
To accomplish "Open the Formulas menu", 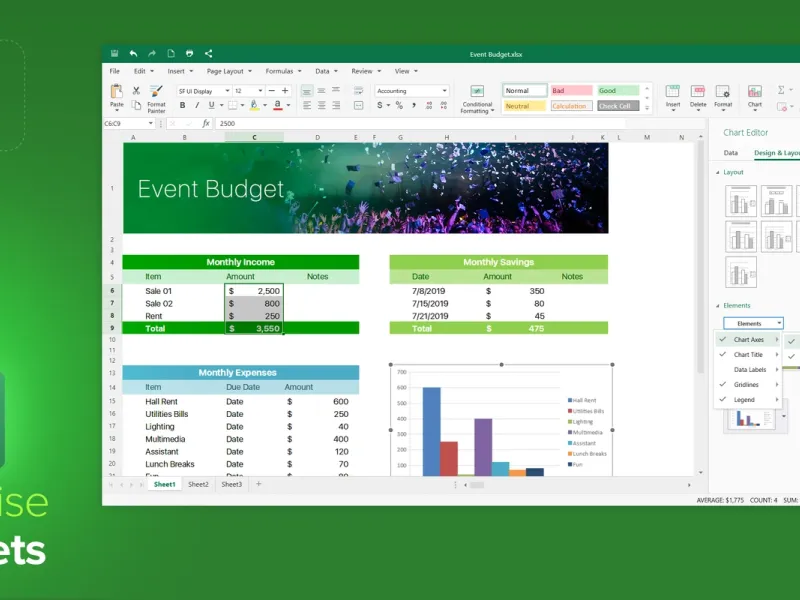I will [283, 71].
